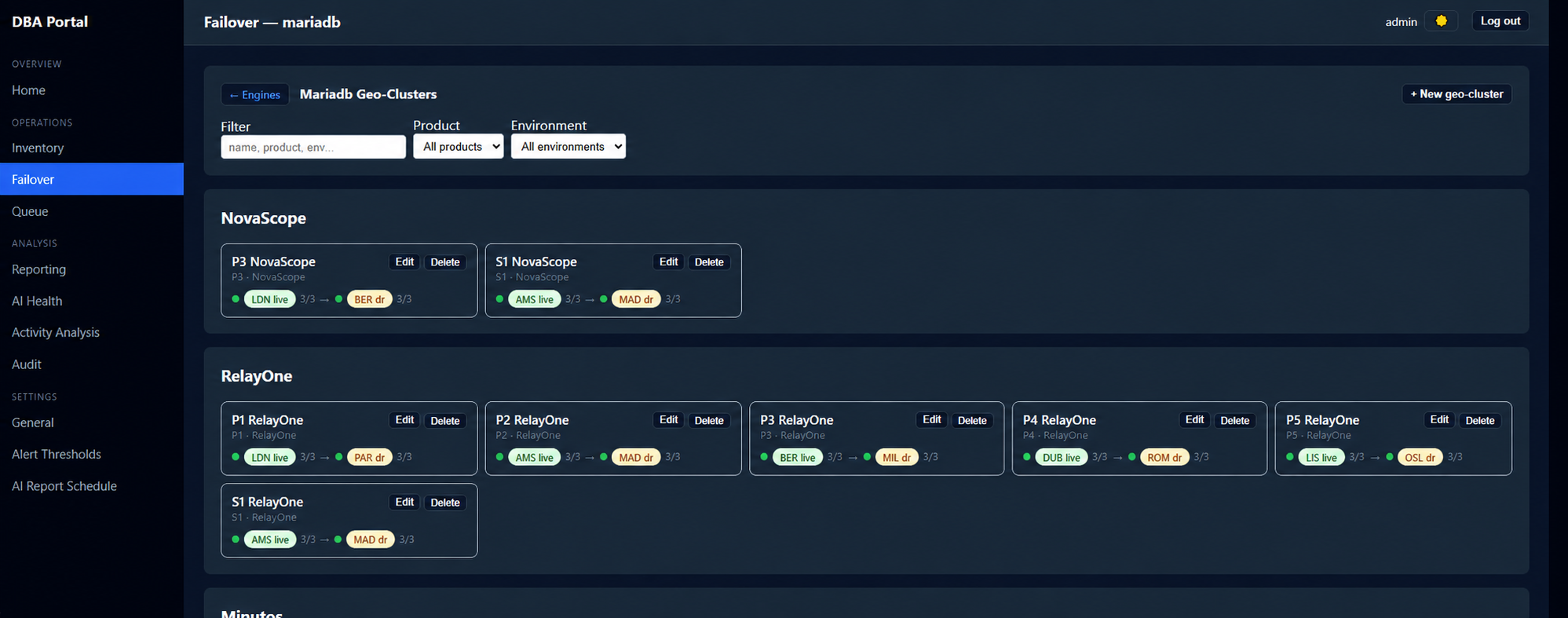Edit the S1 NovaScope cluster
1568x618 pixels.
click(668, 262)
